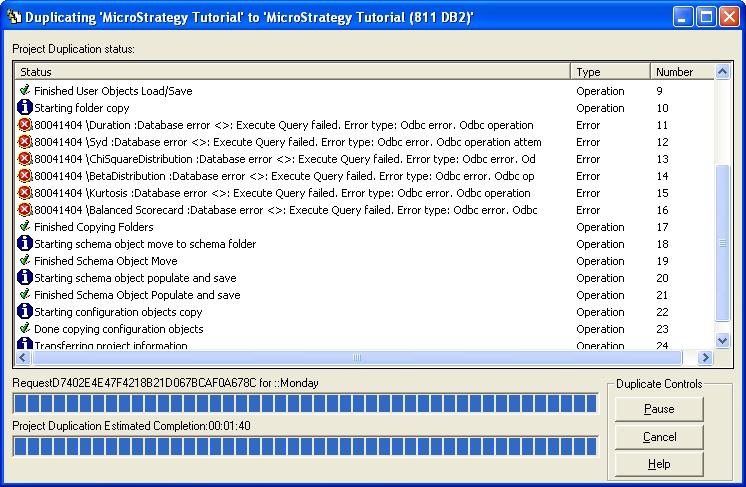Click the info icon for Starting schema object populate and save
The image size is (746, 487).
coord(25,277)
